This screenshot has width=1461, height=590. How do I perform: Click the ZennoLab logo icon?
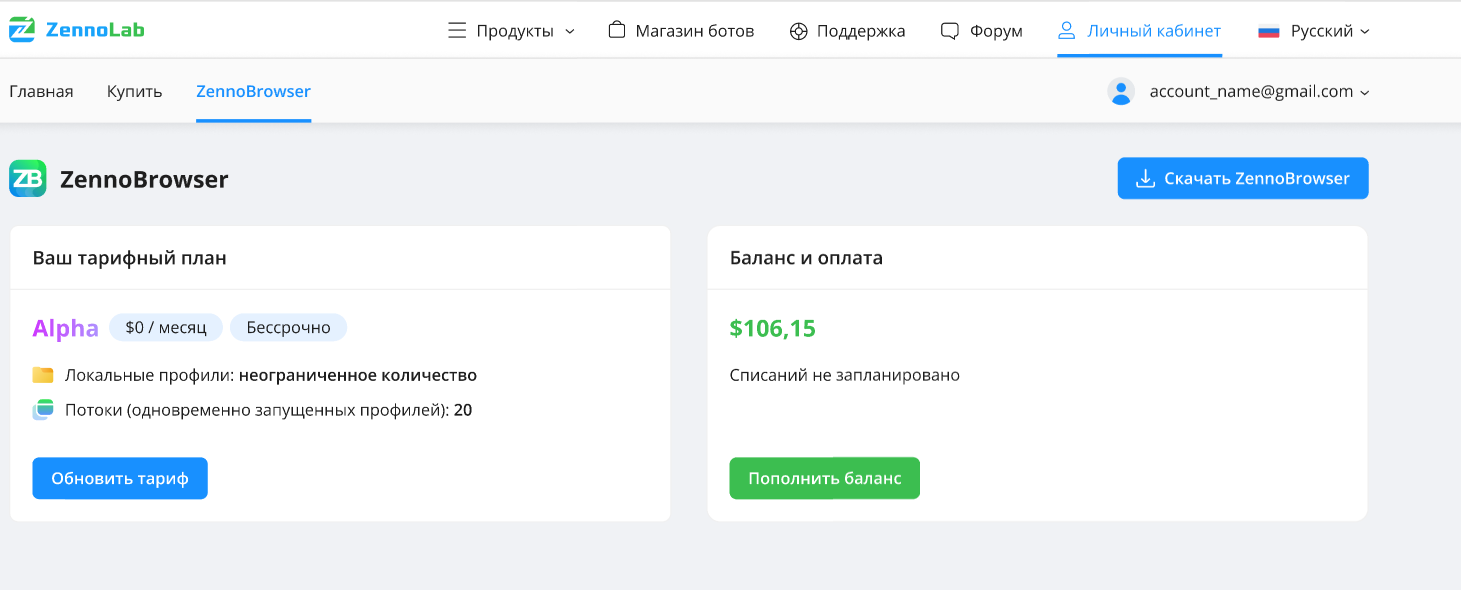[21, 30]
